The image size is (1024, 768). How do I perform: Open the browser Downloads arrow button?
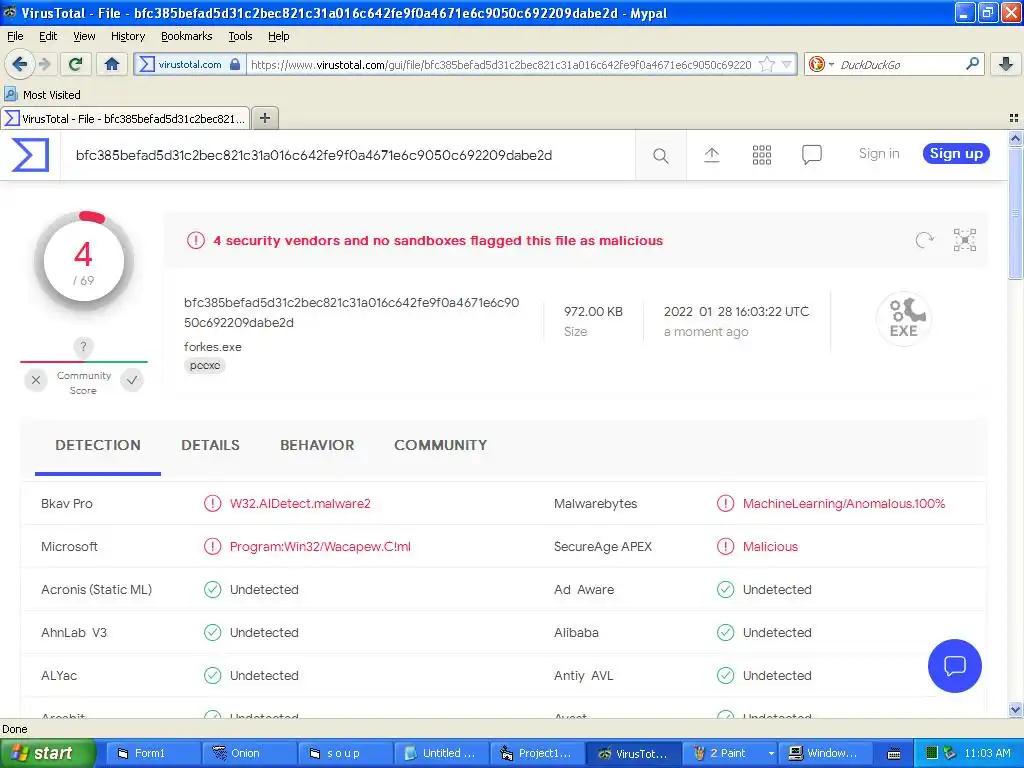point(1006,64)
